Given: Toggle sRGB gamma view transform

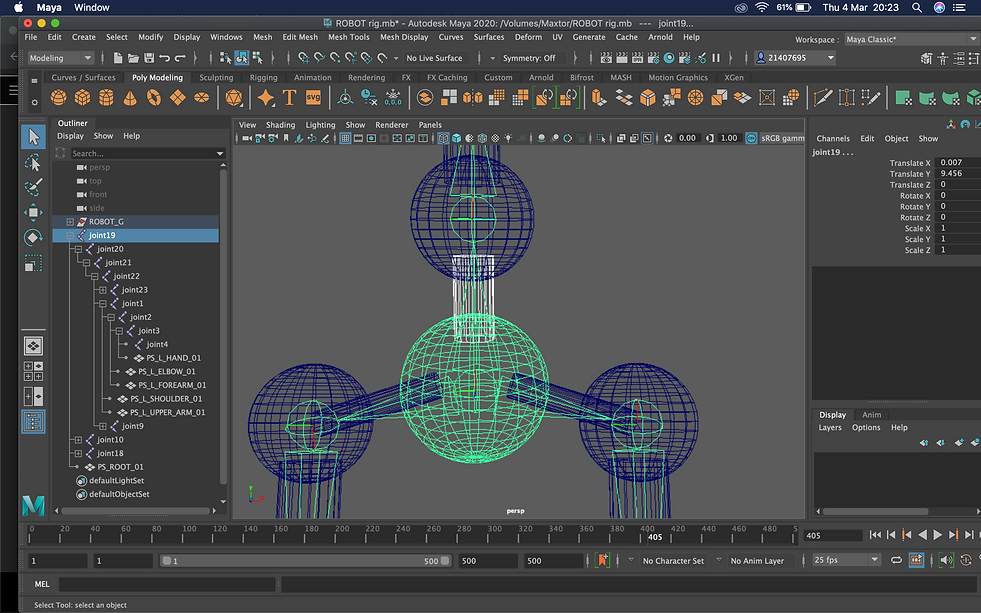Looking at the screenshot, I should 751,138.
